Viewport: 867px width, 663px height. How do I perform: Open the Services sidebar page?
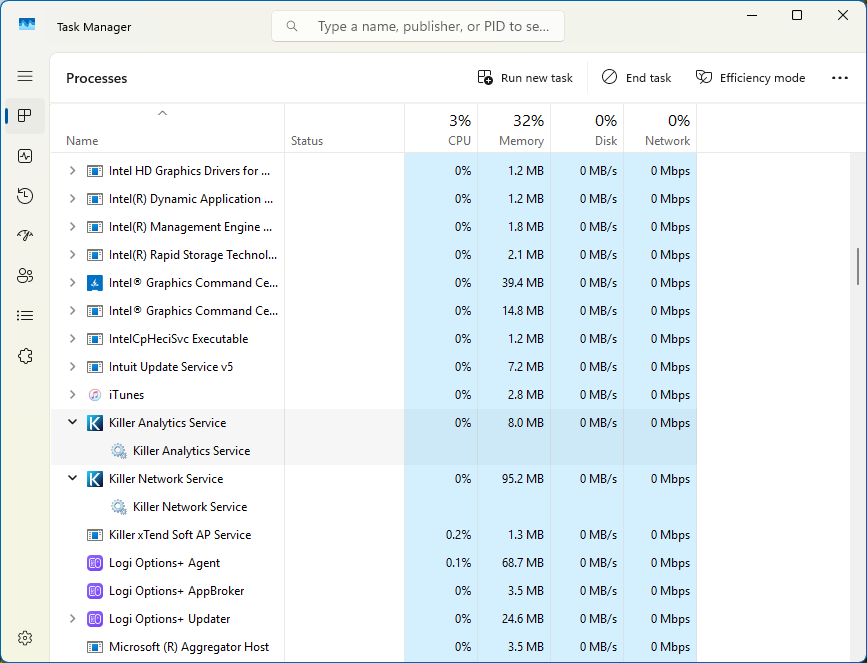[25, 356]
